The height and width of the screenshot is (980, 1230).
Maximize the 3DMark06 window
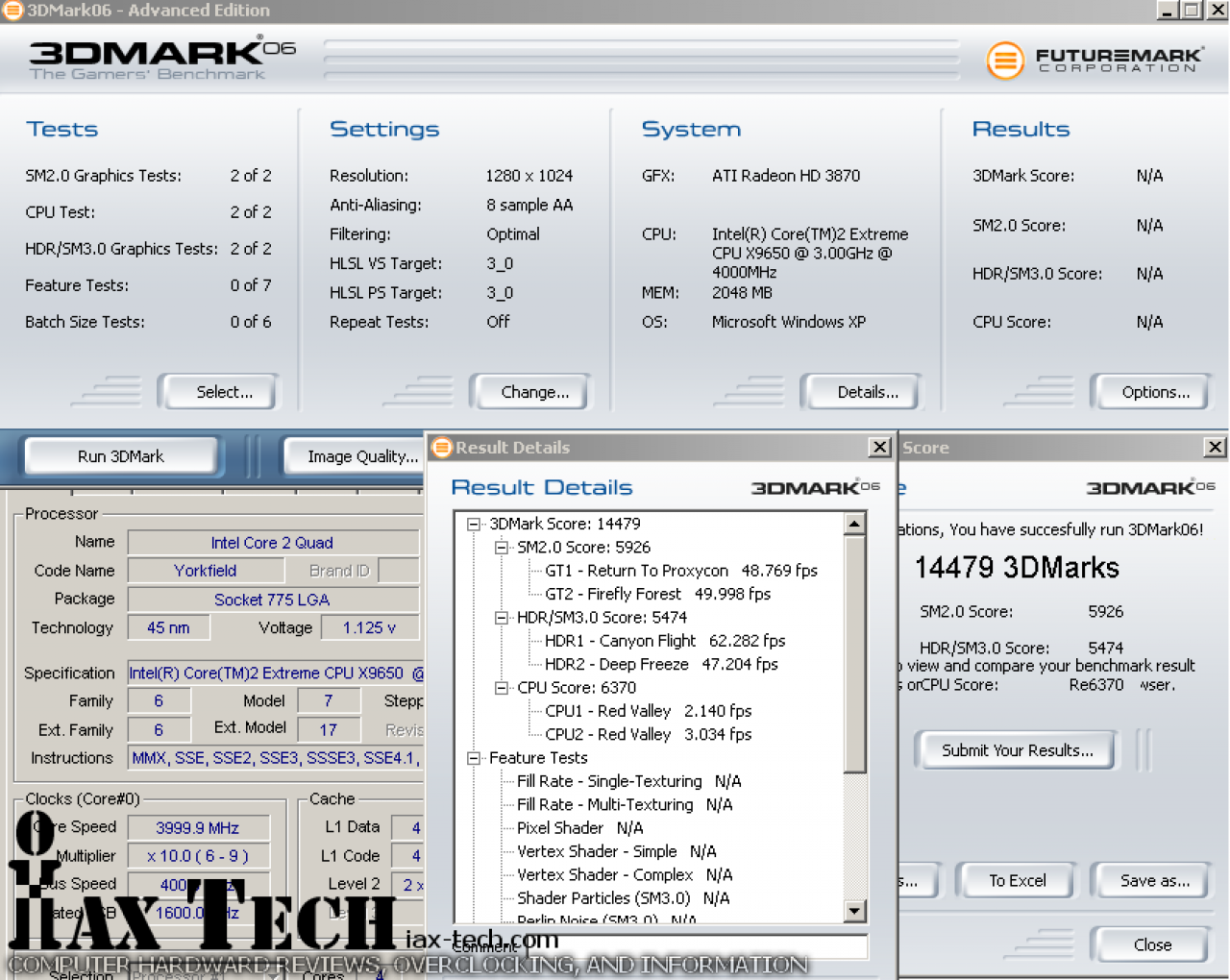(1192, 11)
